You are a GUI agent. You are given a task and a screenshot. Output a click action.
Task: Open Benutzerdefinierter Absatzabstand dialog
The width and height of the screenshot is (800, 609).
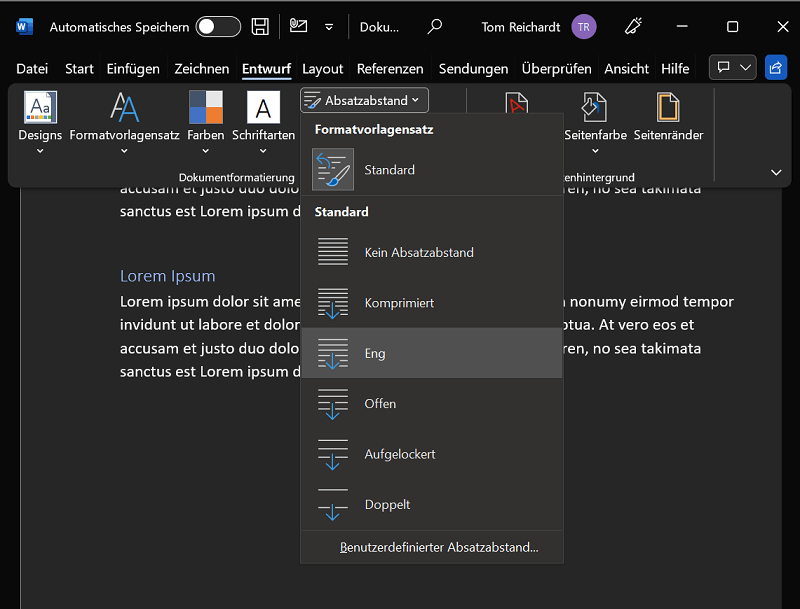pyautogui.click(x=432, y=547)
